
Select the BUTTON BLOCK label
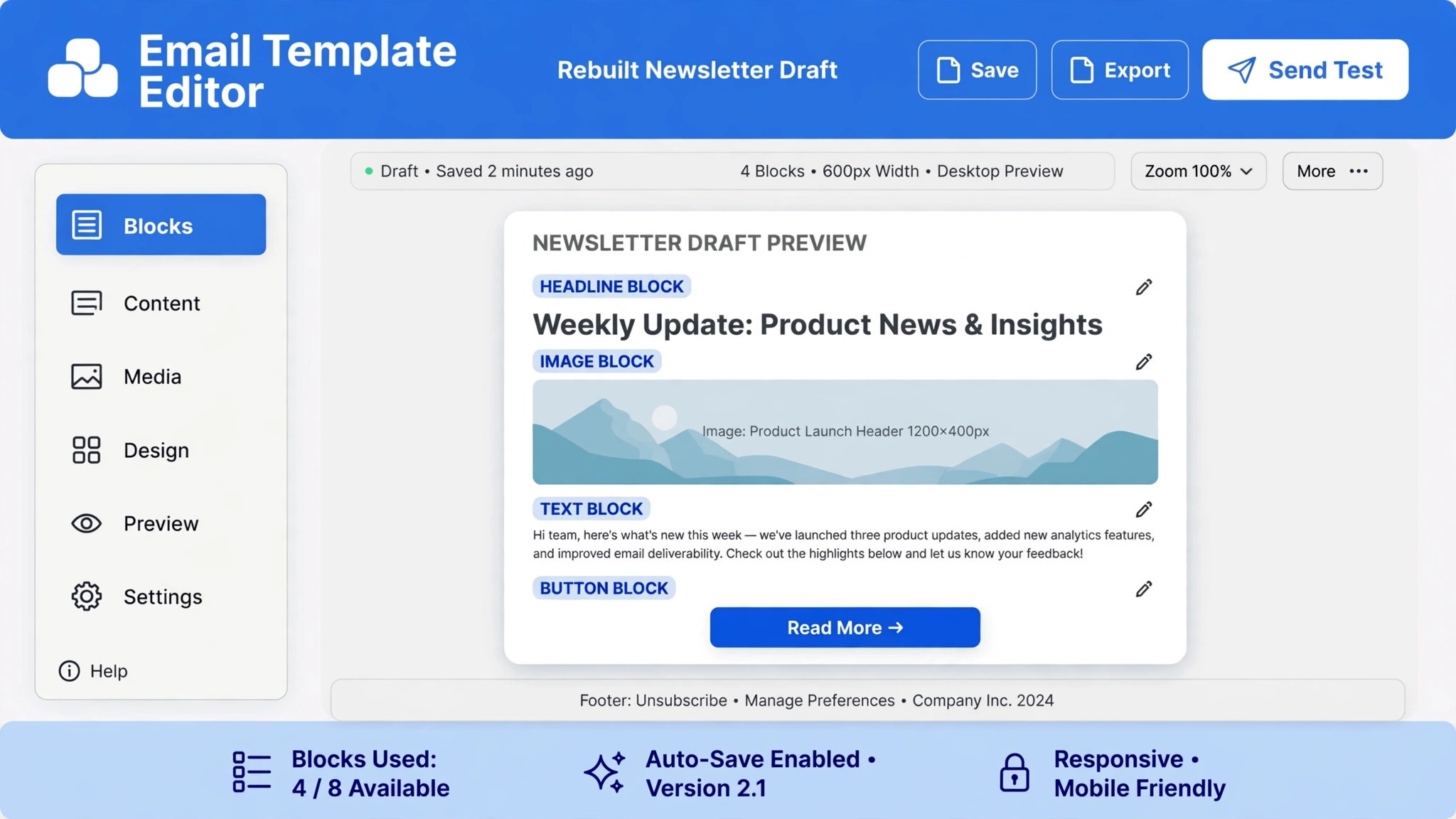[x=604, y=589]
